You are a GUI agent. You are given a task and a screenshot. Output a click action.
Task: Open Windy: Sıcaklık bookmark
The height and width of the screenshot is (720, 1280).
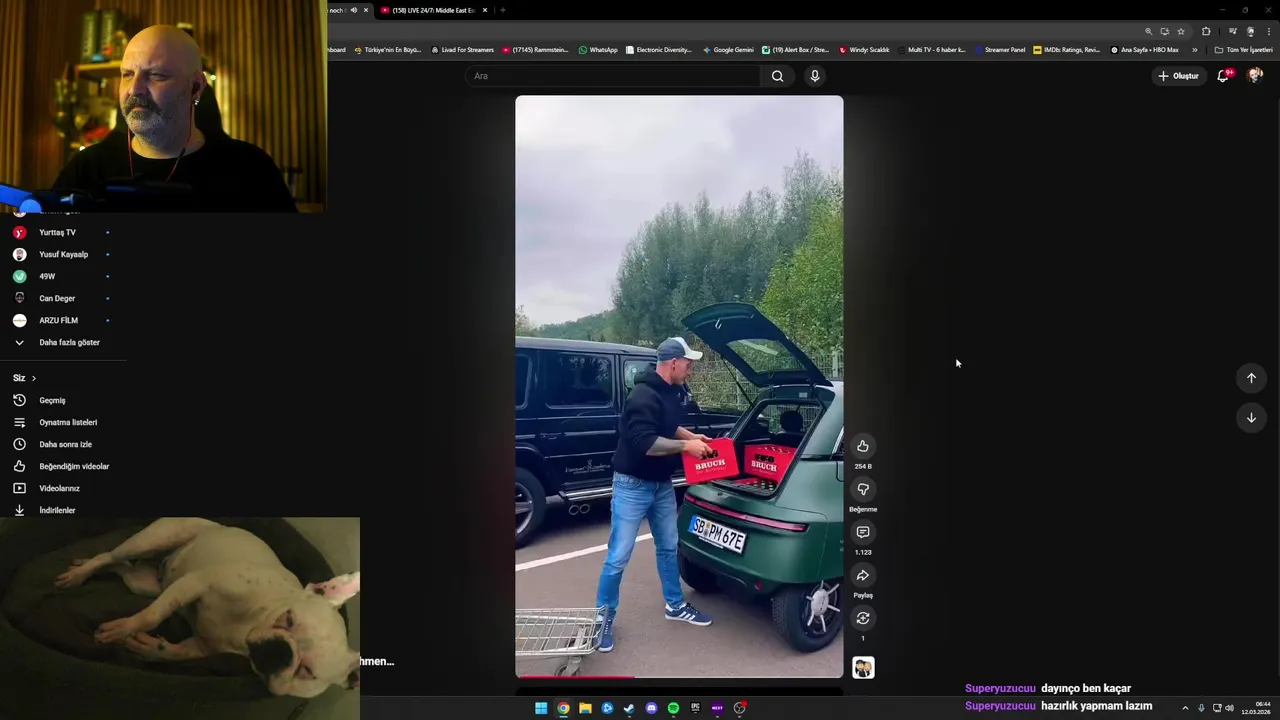(x=864, y=49)
